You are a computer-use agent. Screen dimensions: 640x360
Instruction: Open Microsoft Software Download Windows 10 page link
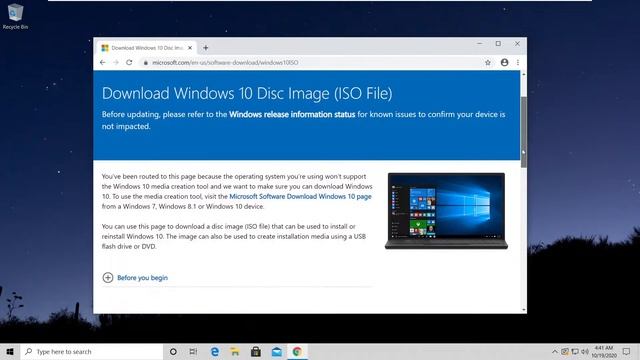tap(300, 196)
